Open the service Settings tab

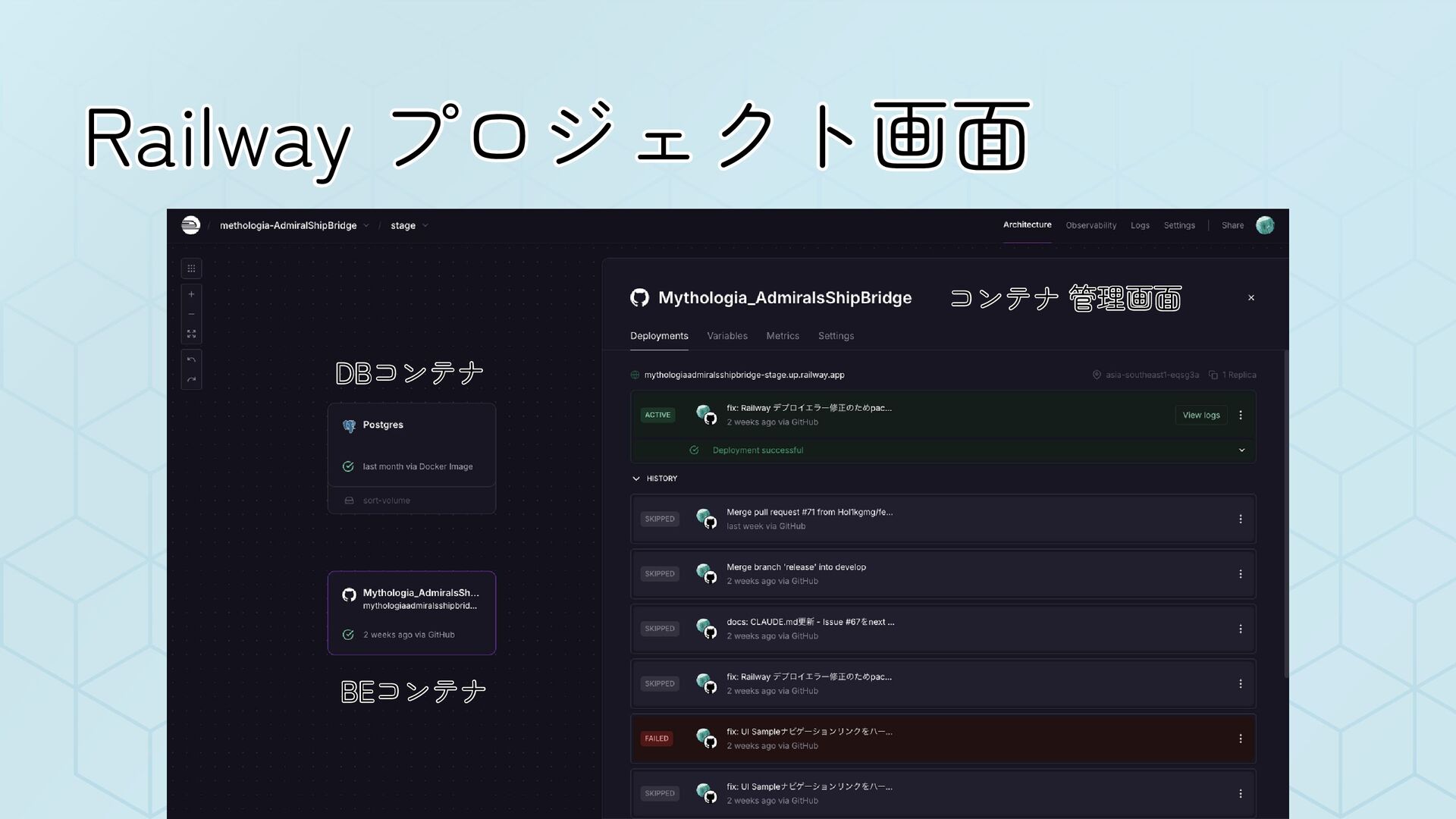tap(836, 336)
